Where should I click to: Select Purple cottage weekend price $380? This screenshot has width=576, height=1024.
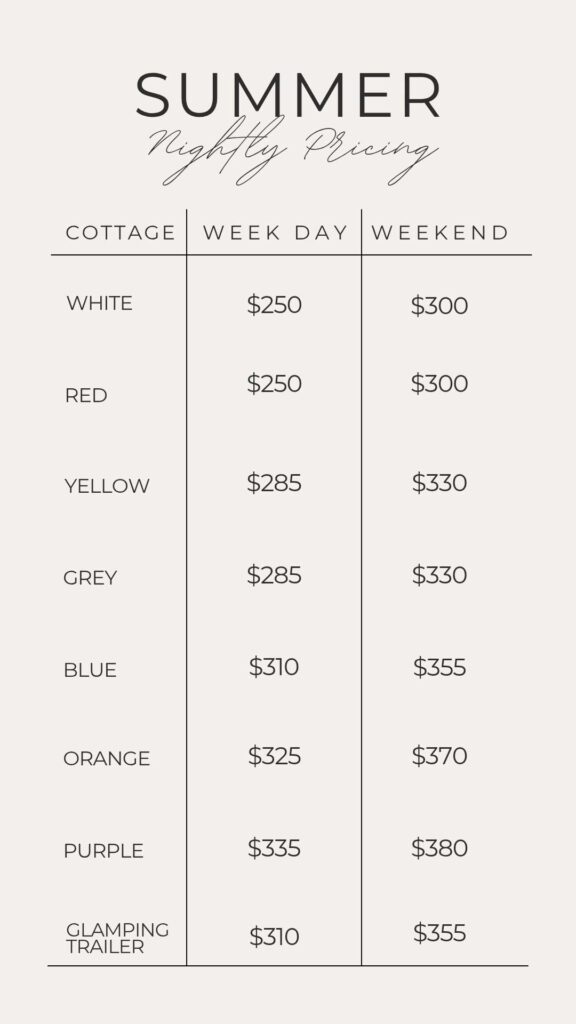440,848
